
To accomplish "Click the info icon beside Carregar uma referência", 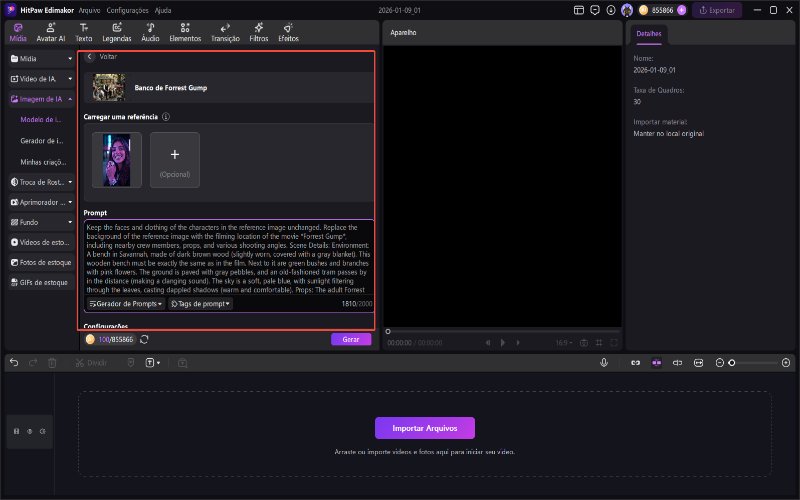I will click(166, 117).
